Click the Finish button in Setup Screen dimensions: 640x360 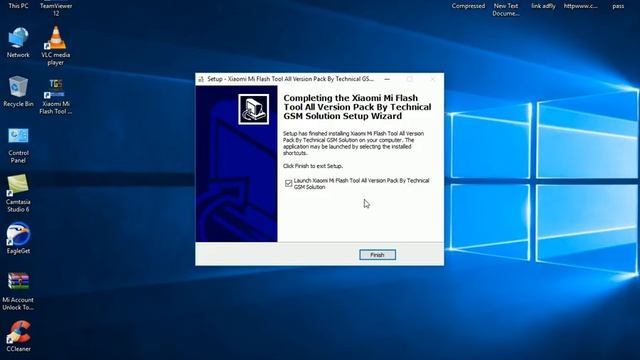(x=377, y=255)
